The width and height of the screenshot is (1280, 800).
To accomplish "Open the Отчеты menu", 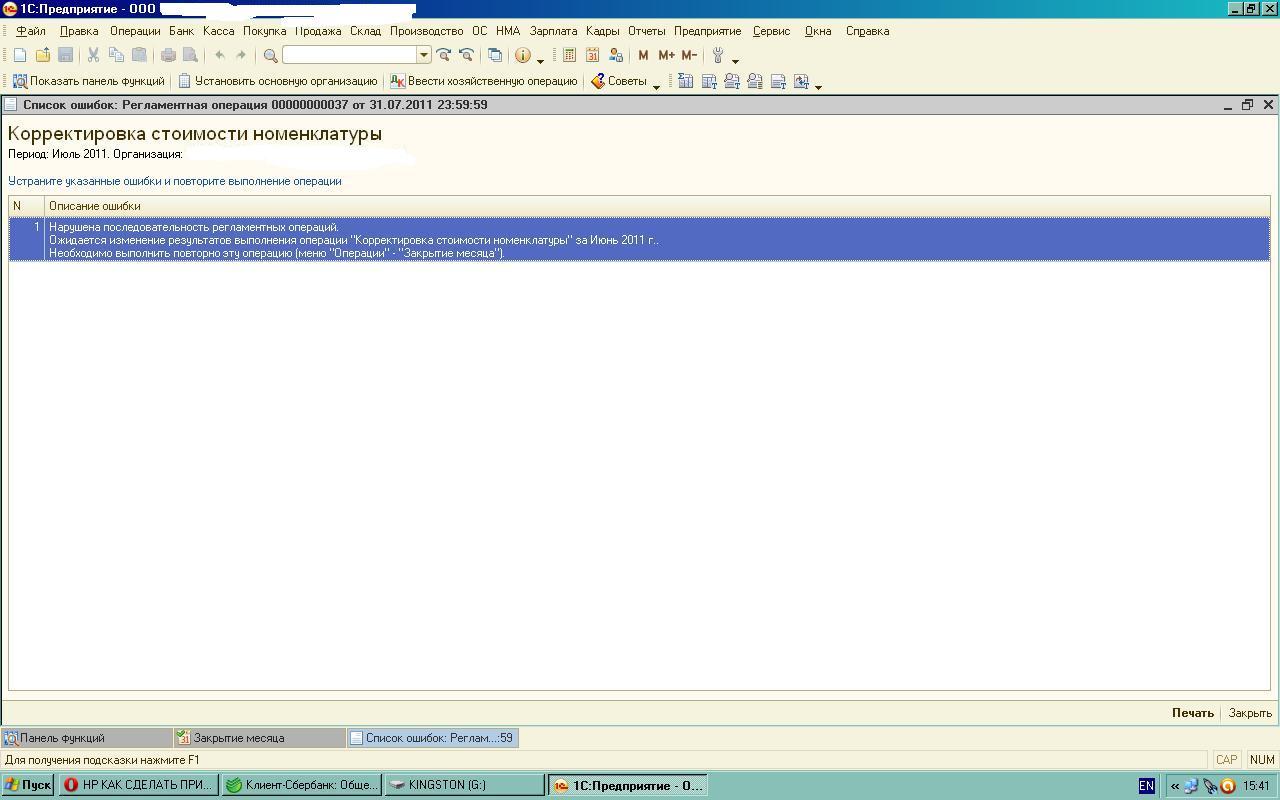I will (646, 31).
